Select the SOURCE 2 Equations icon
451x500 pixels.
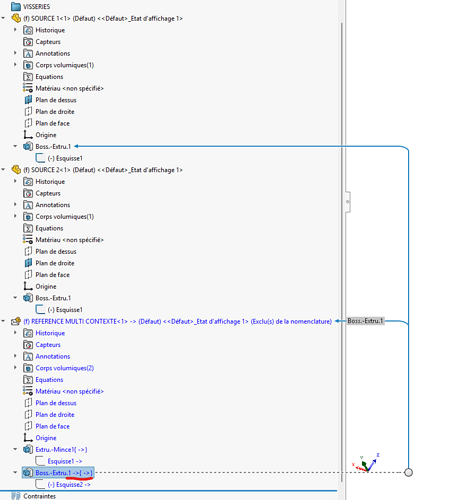[28, 228]
